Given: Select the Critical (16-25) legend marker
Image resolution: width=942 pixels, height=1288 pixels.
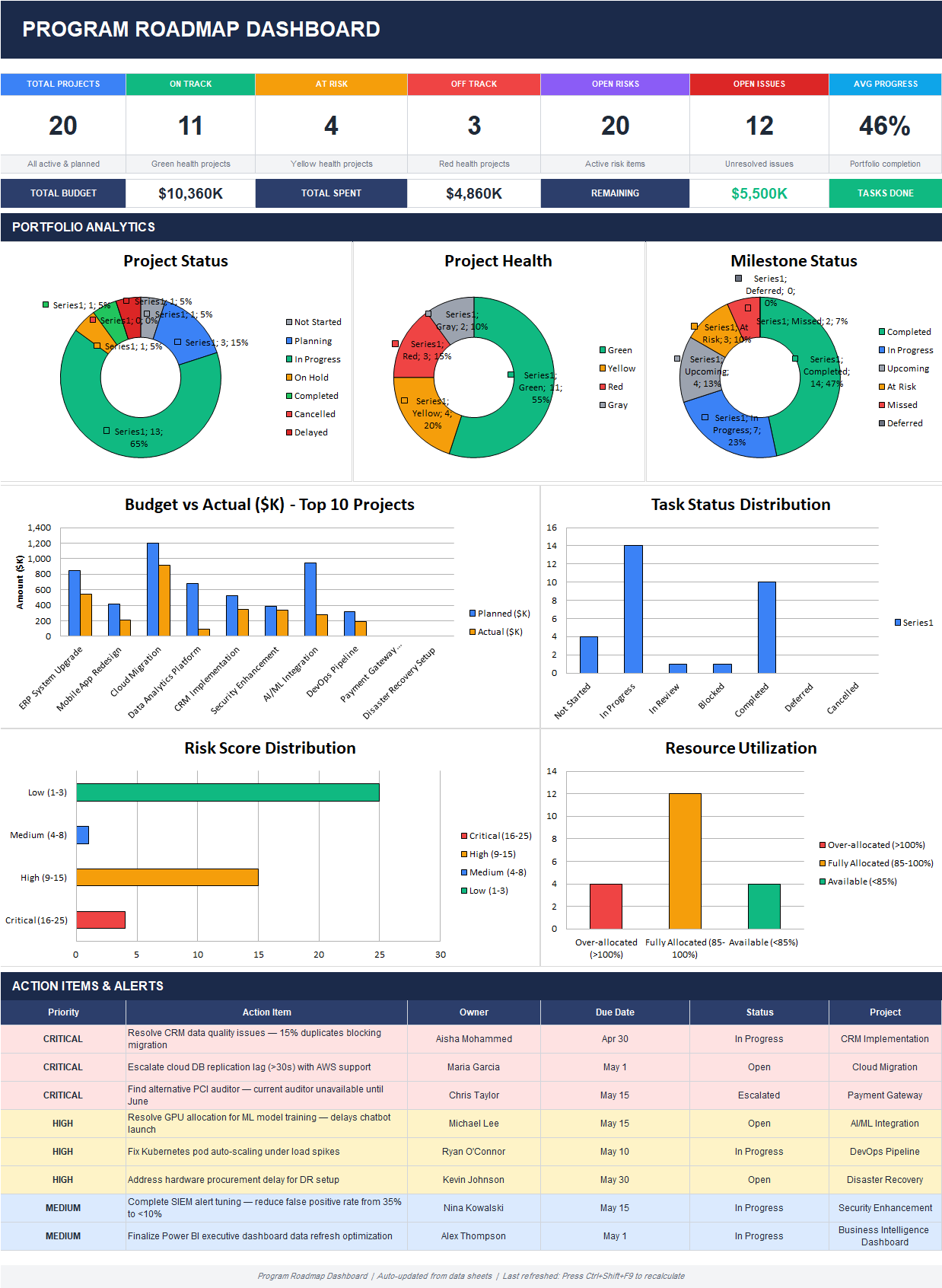Looking at the screenshot, I should 464,836.
